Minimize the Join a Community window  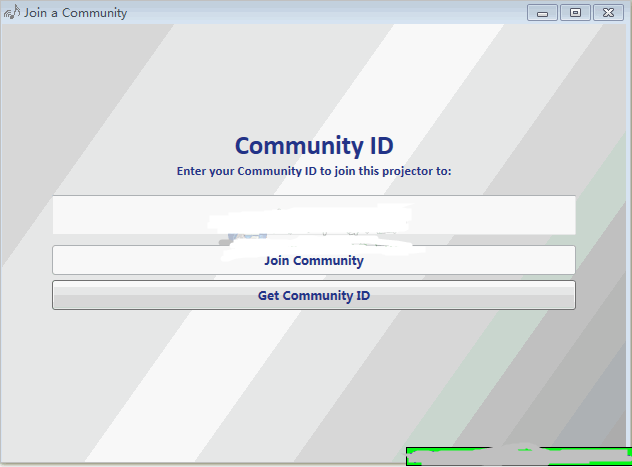(543, 13)
